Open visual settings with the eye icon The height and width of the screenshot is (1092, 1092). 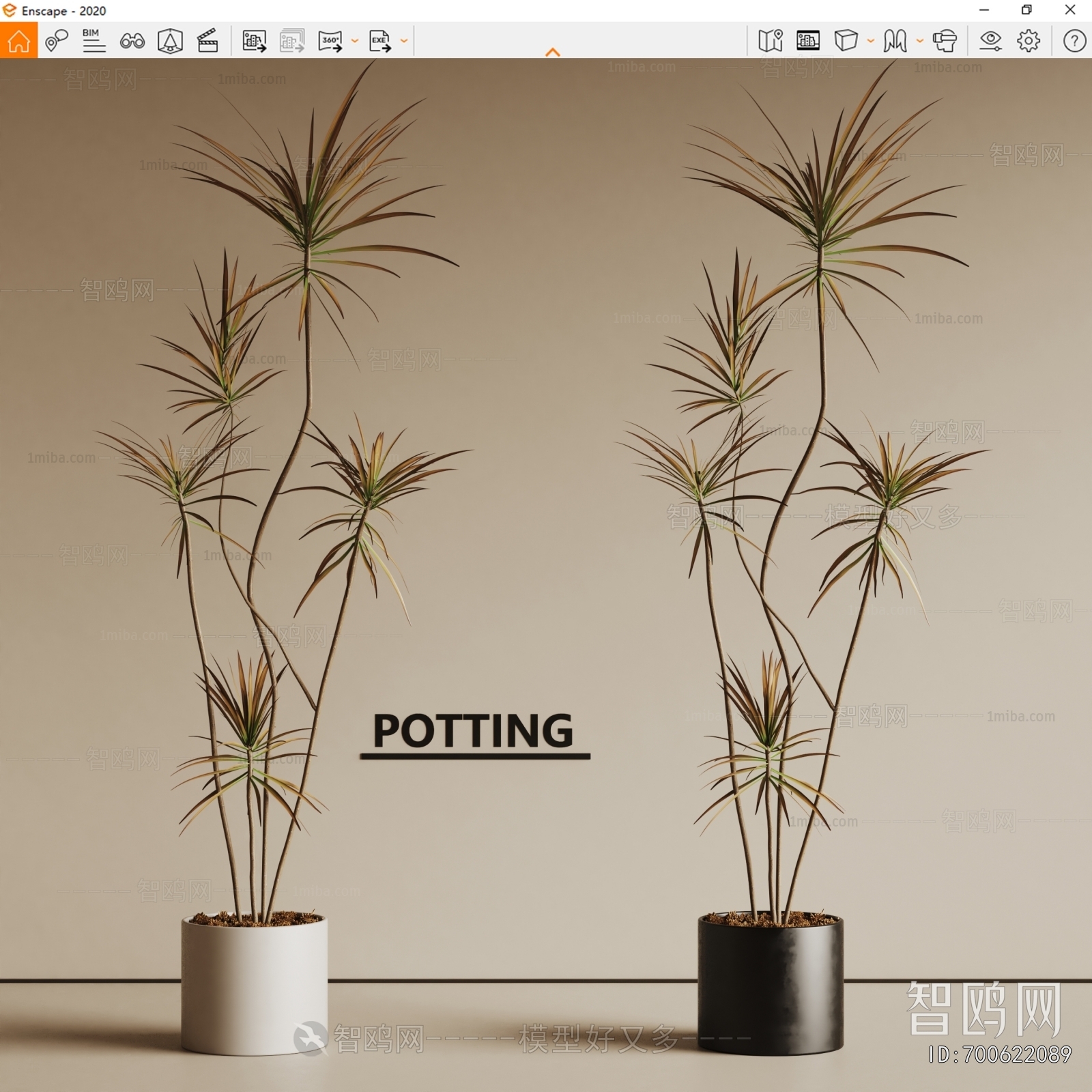click(x=990, y=41)
